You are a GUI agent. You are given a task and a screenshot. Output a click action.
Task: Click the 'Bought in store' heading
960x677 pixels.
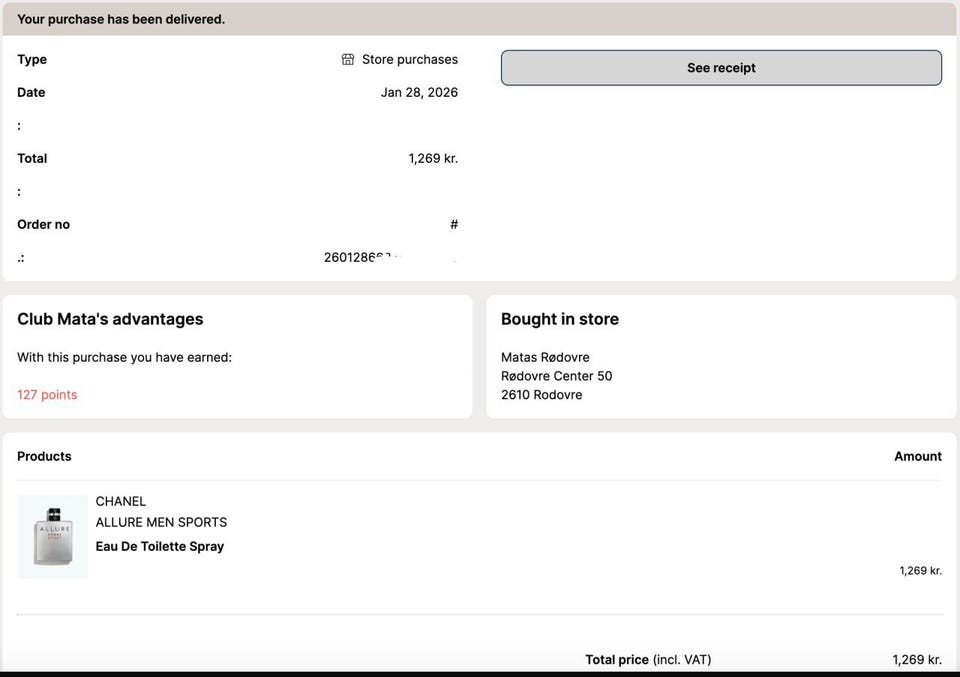pyautogui.click(x=560, y=319)
